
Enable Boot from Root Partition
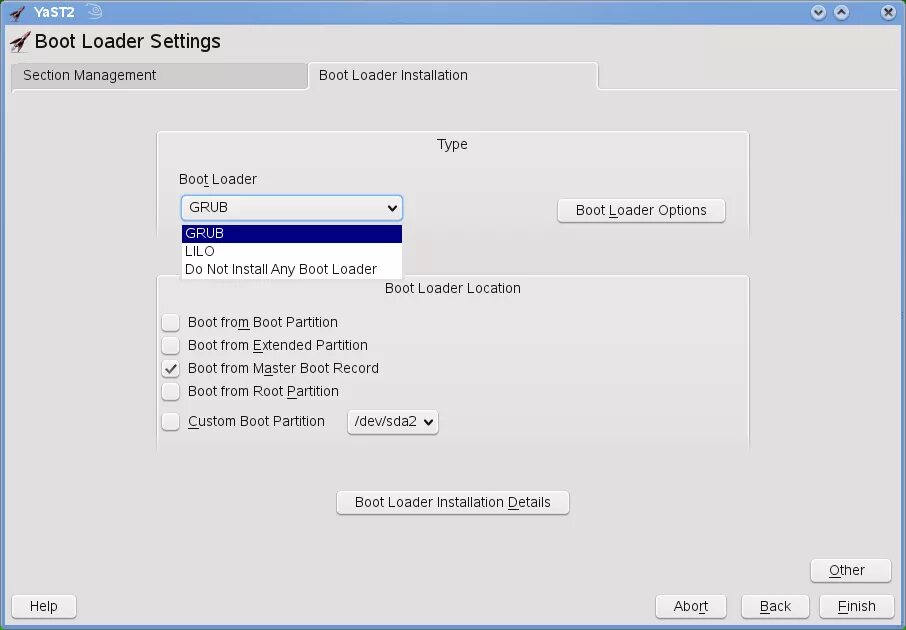click(170, 392)
